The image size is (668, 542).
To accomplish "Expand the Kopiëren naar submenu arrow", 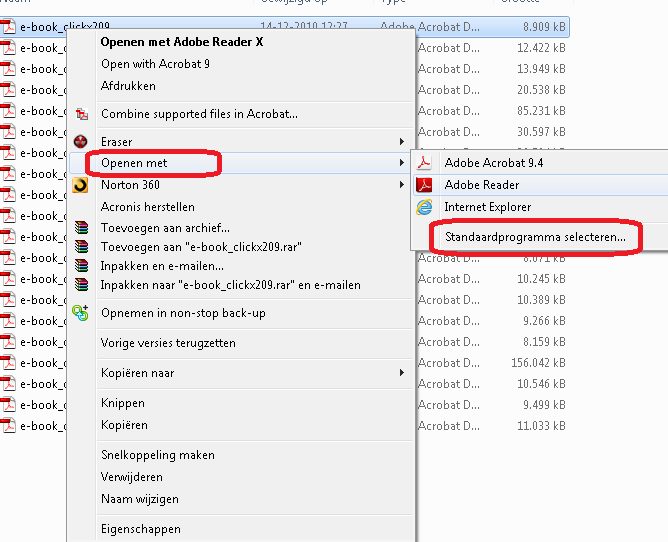I will coord(401,373).
